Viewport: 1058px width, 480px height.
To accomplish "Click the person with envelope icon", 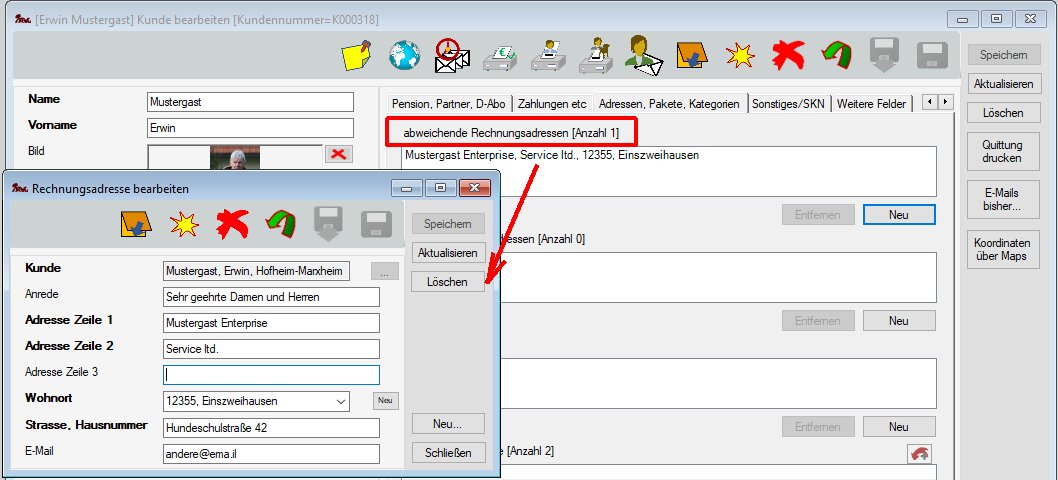I will [644, 56].
